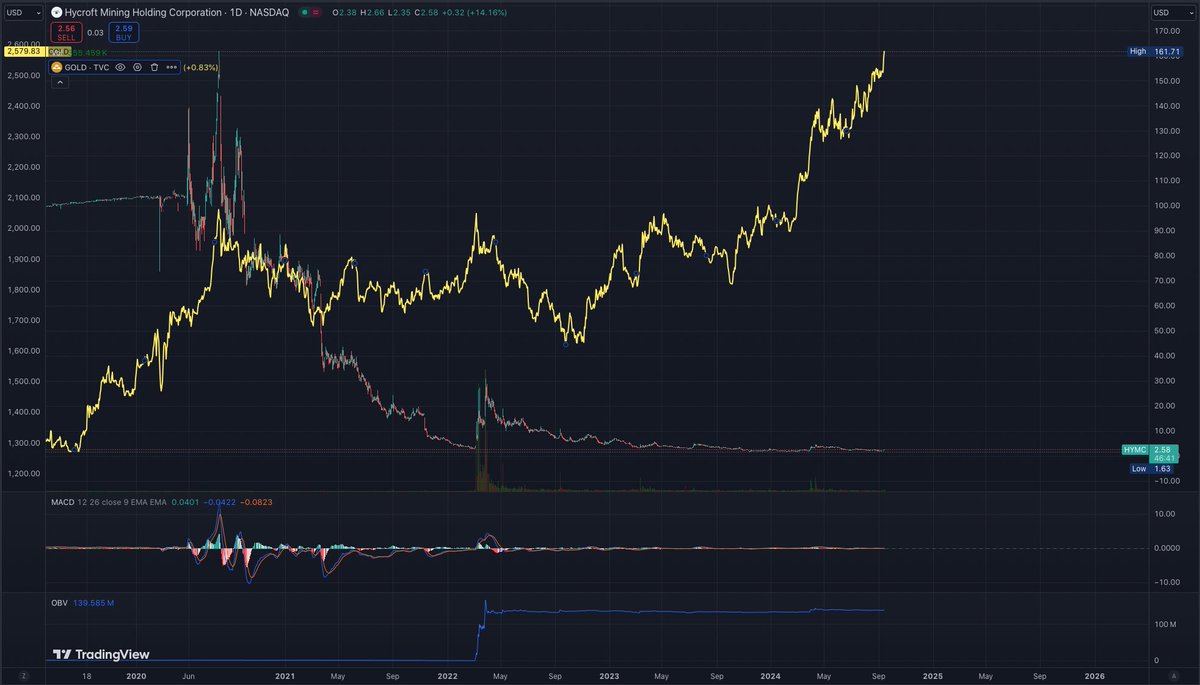The image size is (1200, 685).
Task: Click the 2020 label on time axis
Action: (136, 676)
